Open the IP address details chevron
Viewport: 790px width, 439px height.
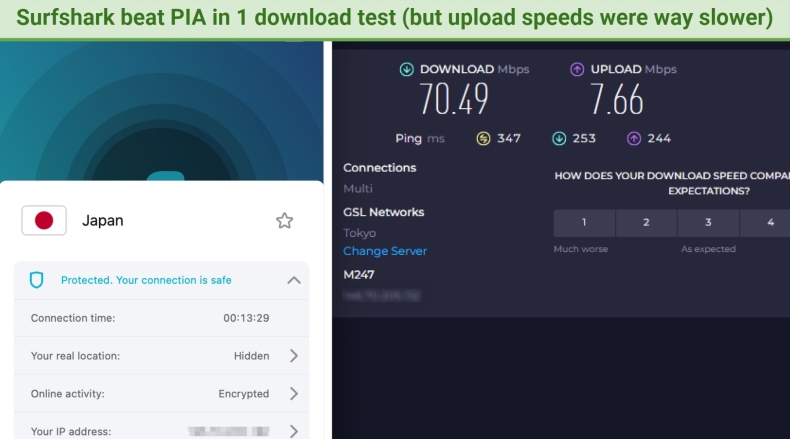click(x=293, y=431)
